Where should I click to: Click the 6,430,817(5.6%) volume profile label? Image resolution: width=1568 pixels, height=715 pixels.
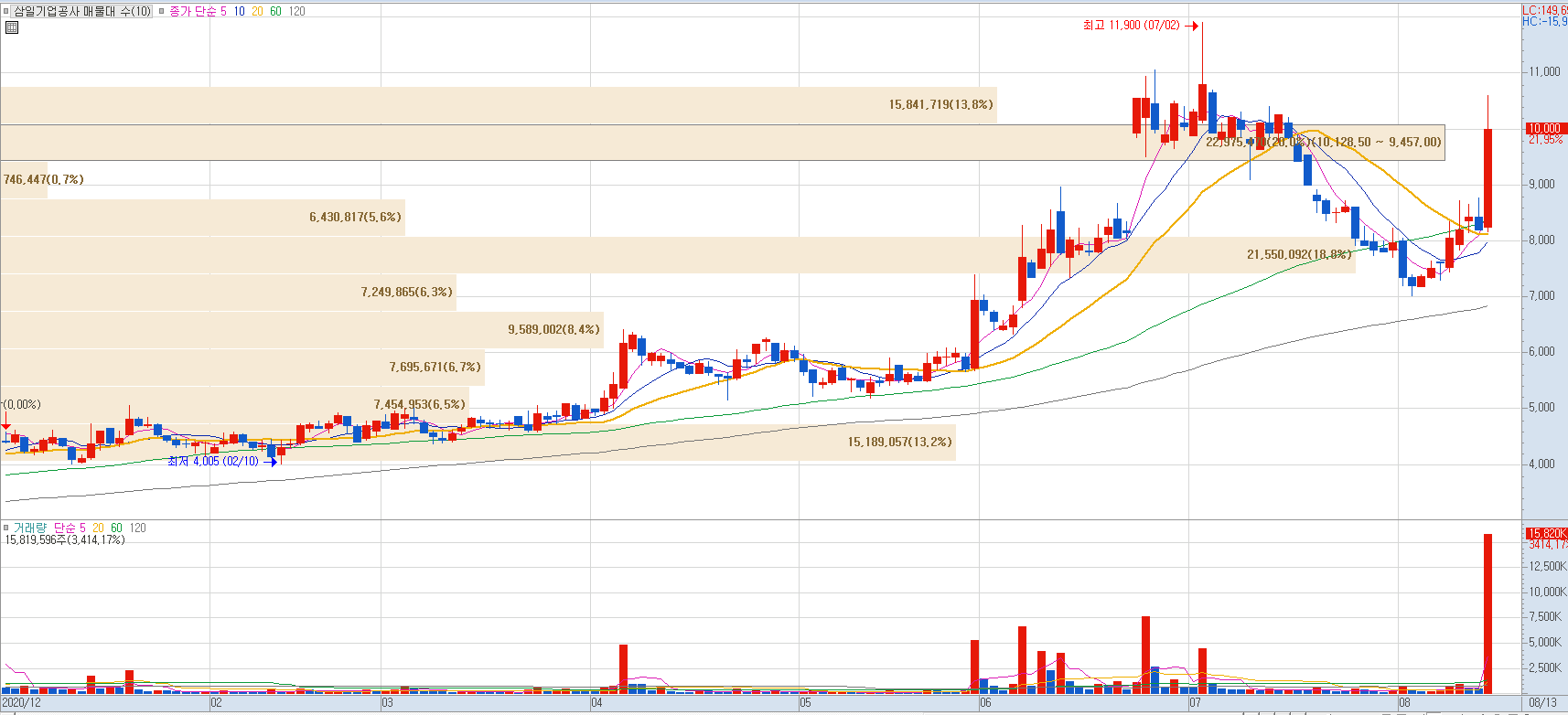(355, 218)
